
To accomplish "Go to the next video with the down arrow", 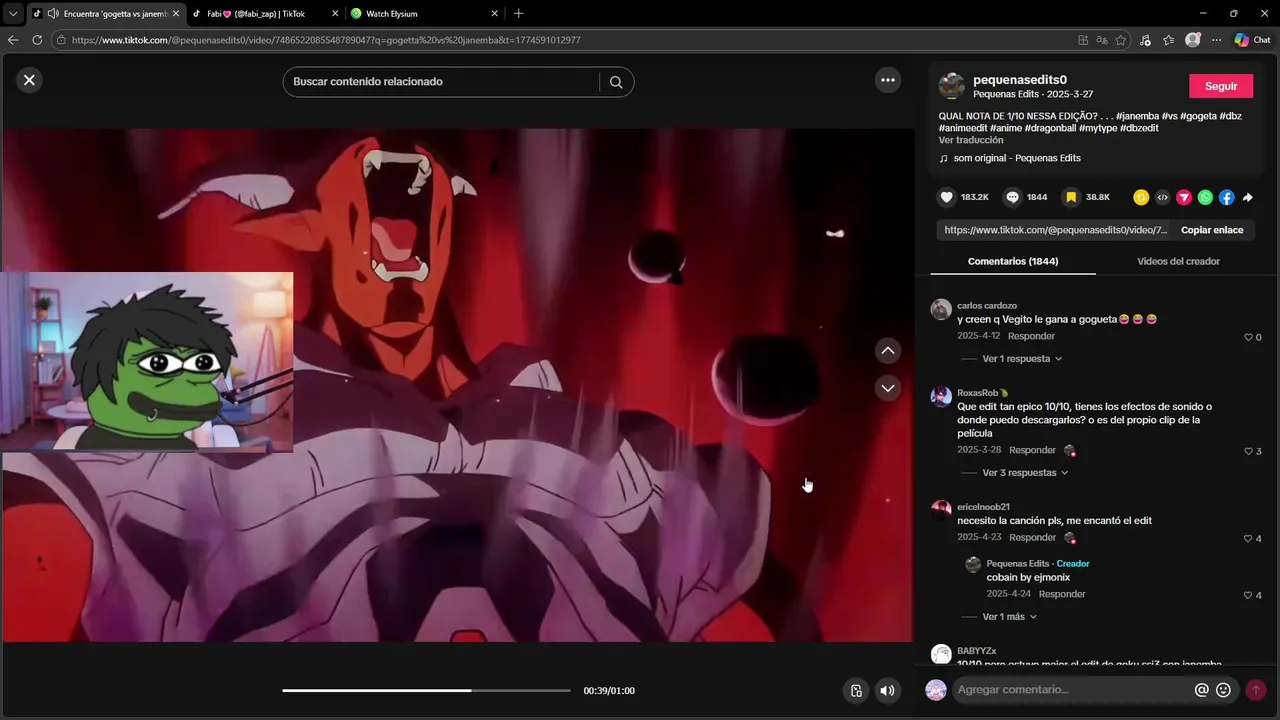I will pos(888,388).
